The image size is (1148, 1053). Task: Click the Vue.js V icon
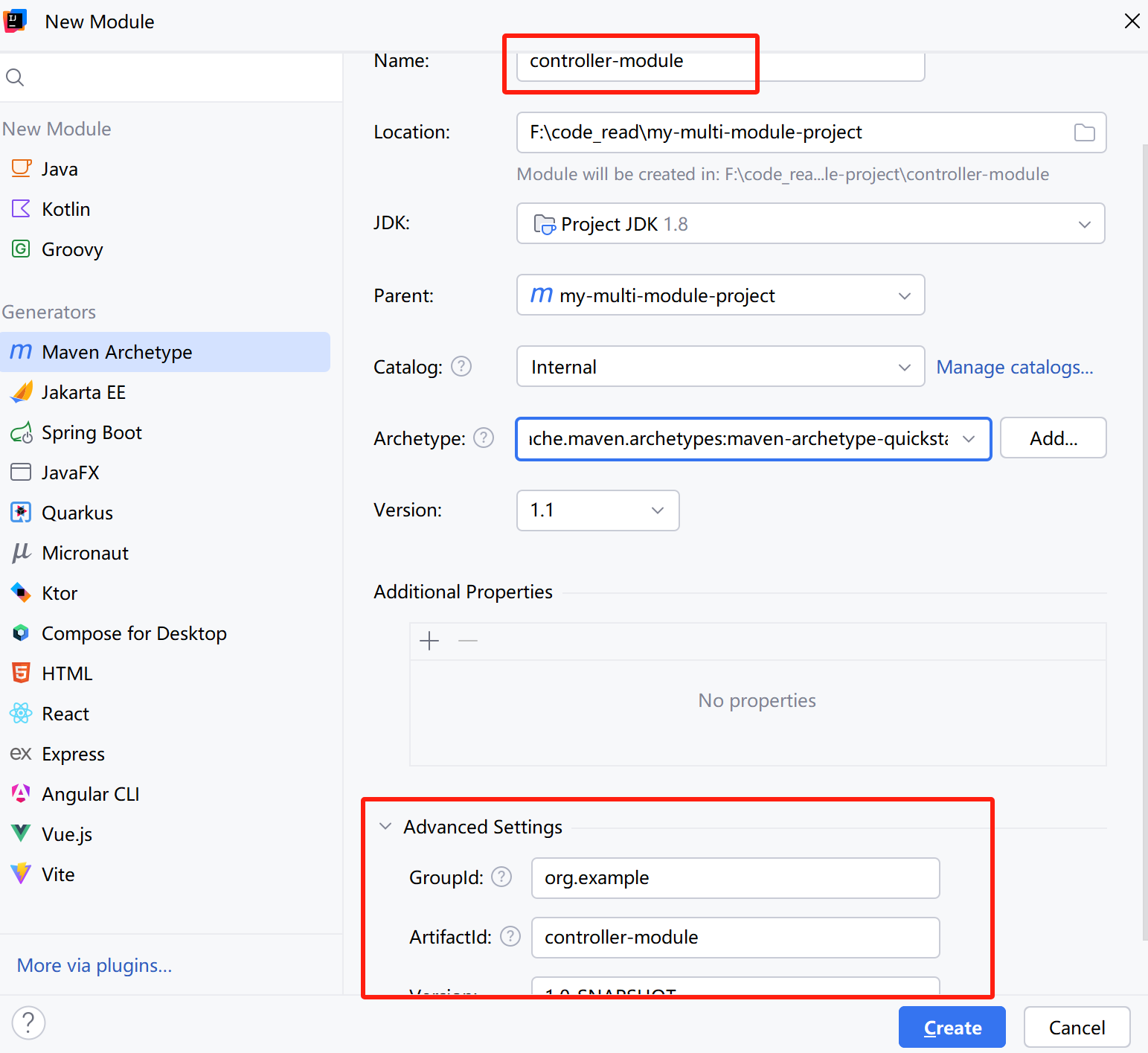(x=22, y=833)
